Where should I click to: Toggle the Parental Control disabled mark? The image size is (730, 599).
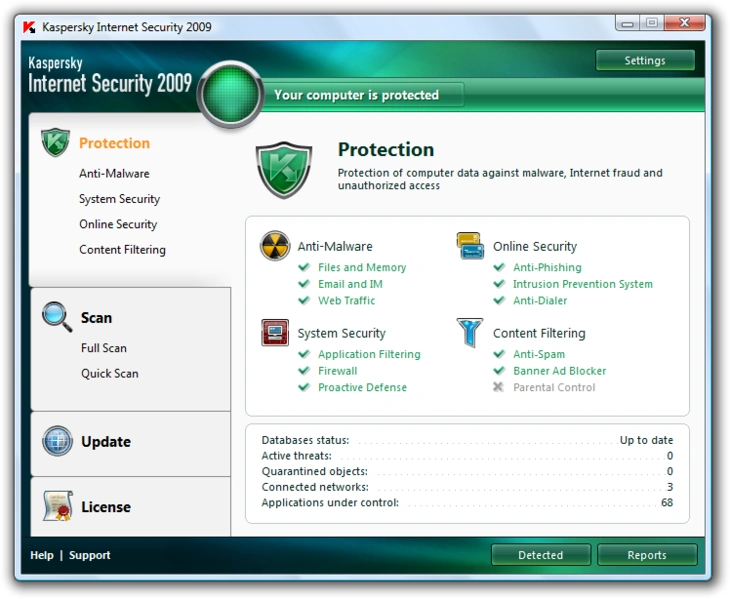click(x=498, y=387)
